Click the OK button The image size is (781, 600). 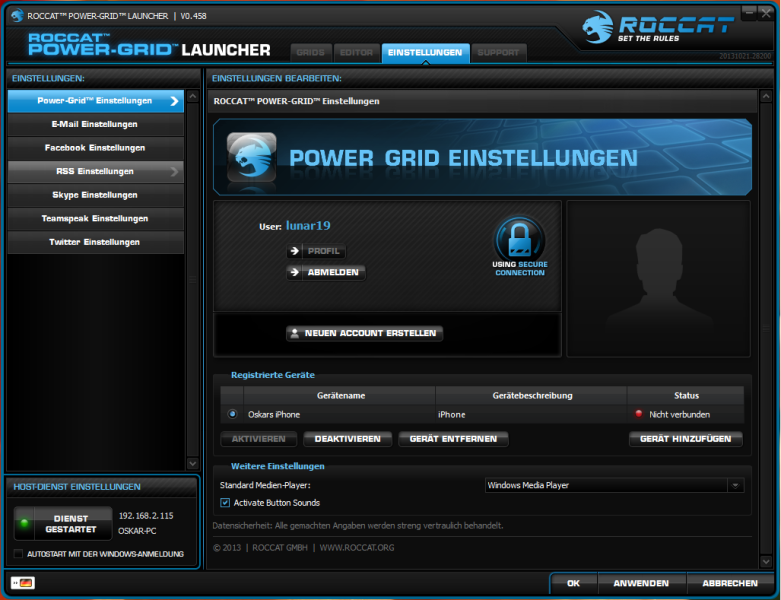click(x=573, y=583)
